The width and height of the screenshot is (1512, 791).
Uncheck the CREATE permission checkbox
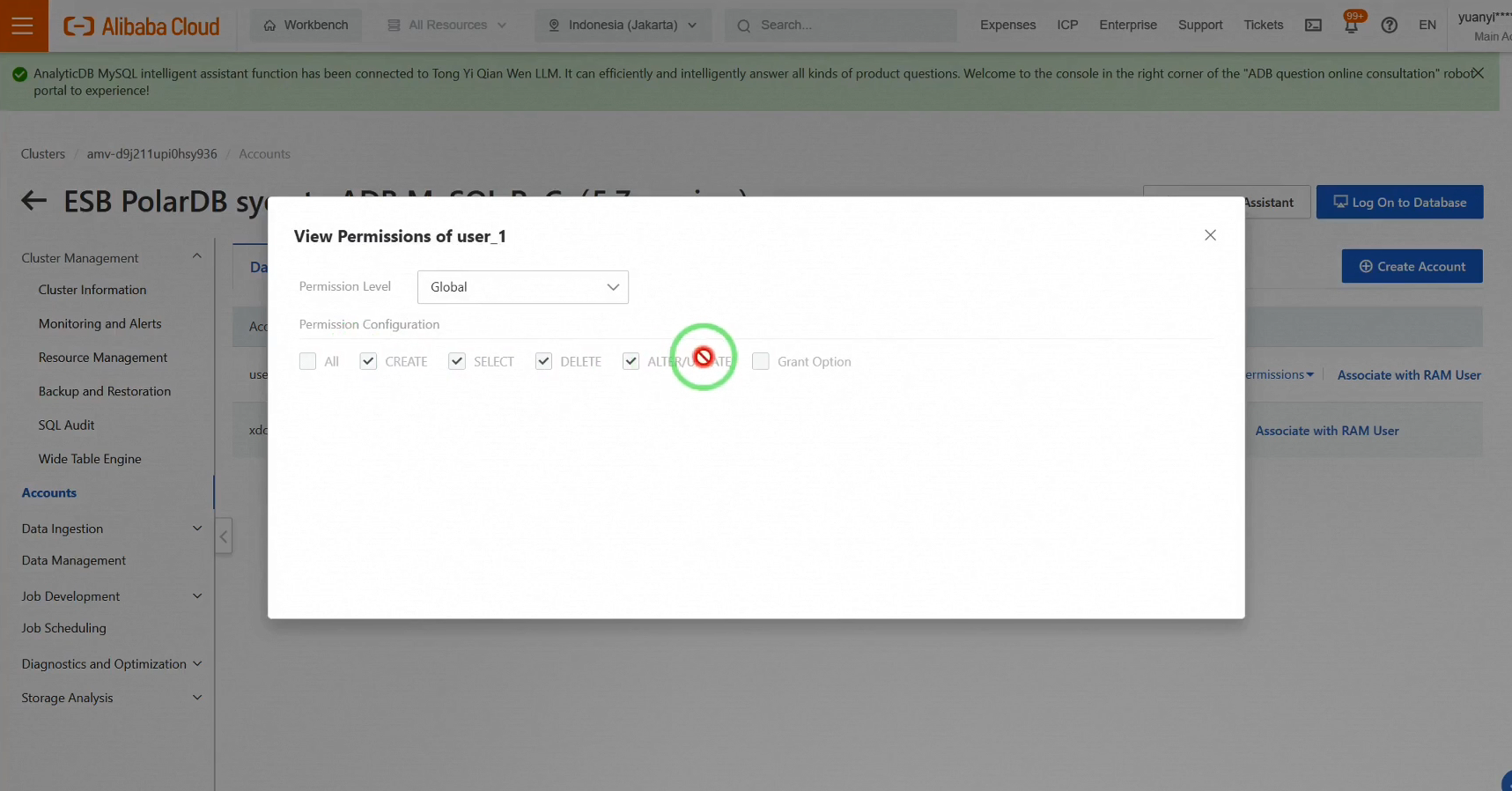click(x=368, y=361)
